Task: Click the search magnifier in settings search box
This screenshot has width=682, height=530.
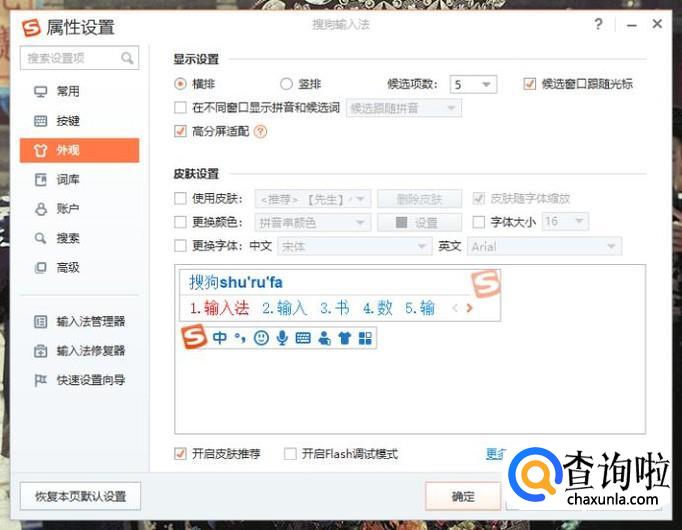Action: coord(128,59)
